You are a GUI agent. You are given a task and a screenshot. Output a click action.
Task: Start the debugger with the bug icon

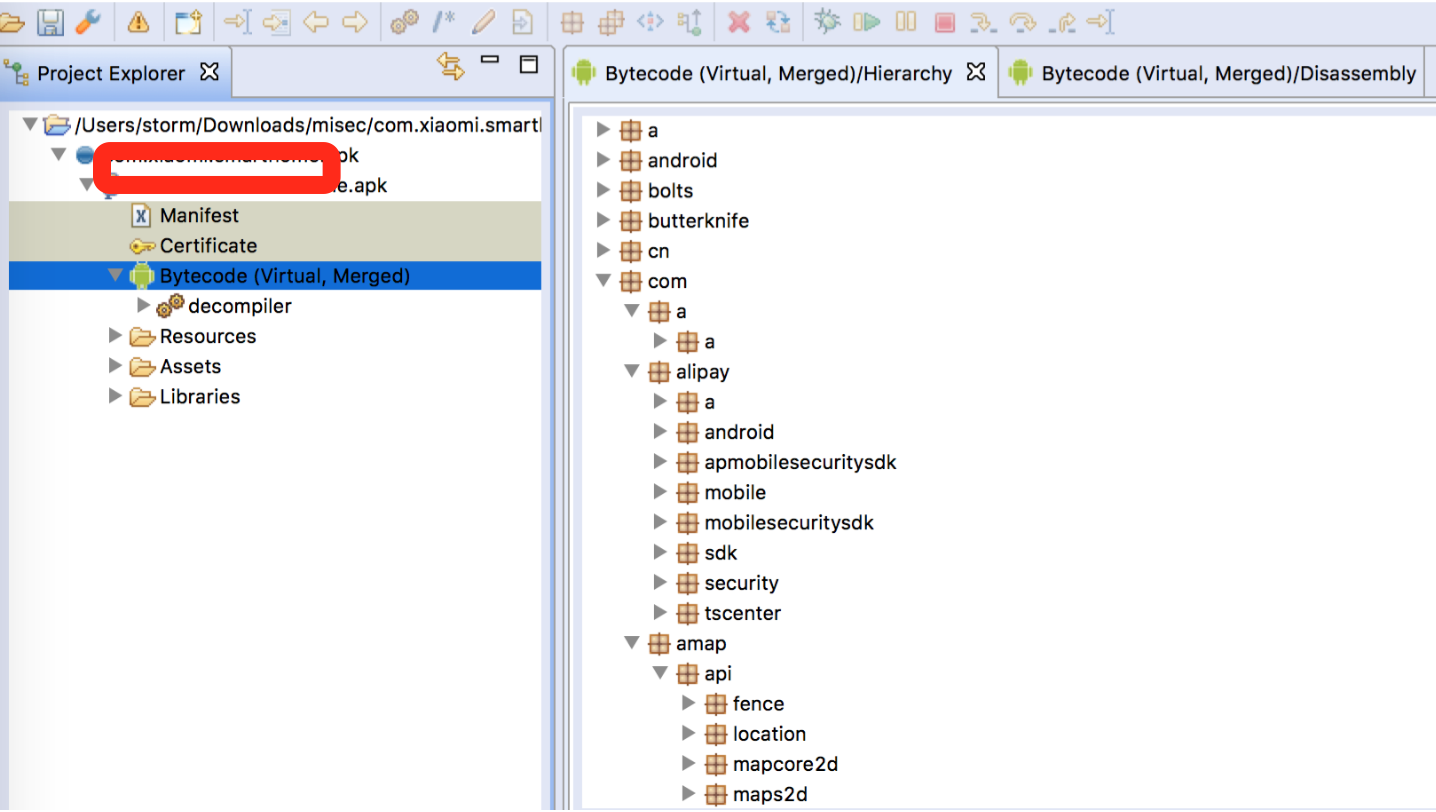[827, 21]
